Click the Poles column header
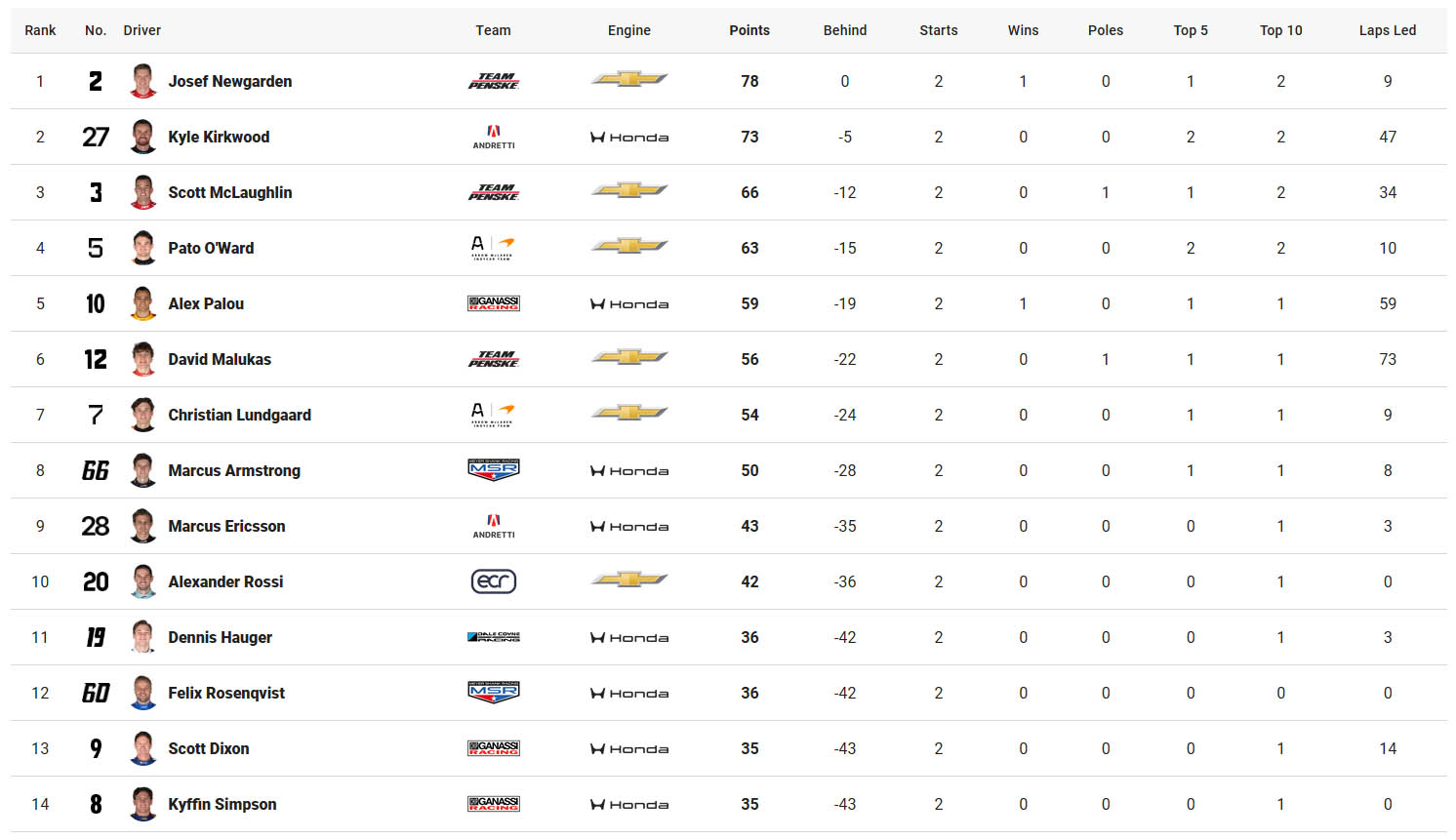Screen dimensions: 1456x840 (1105, 30)
